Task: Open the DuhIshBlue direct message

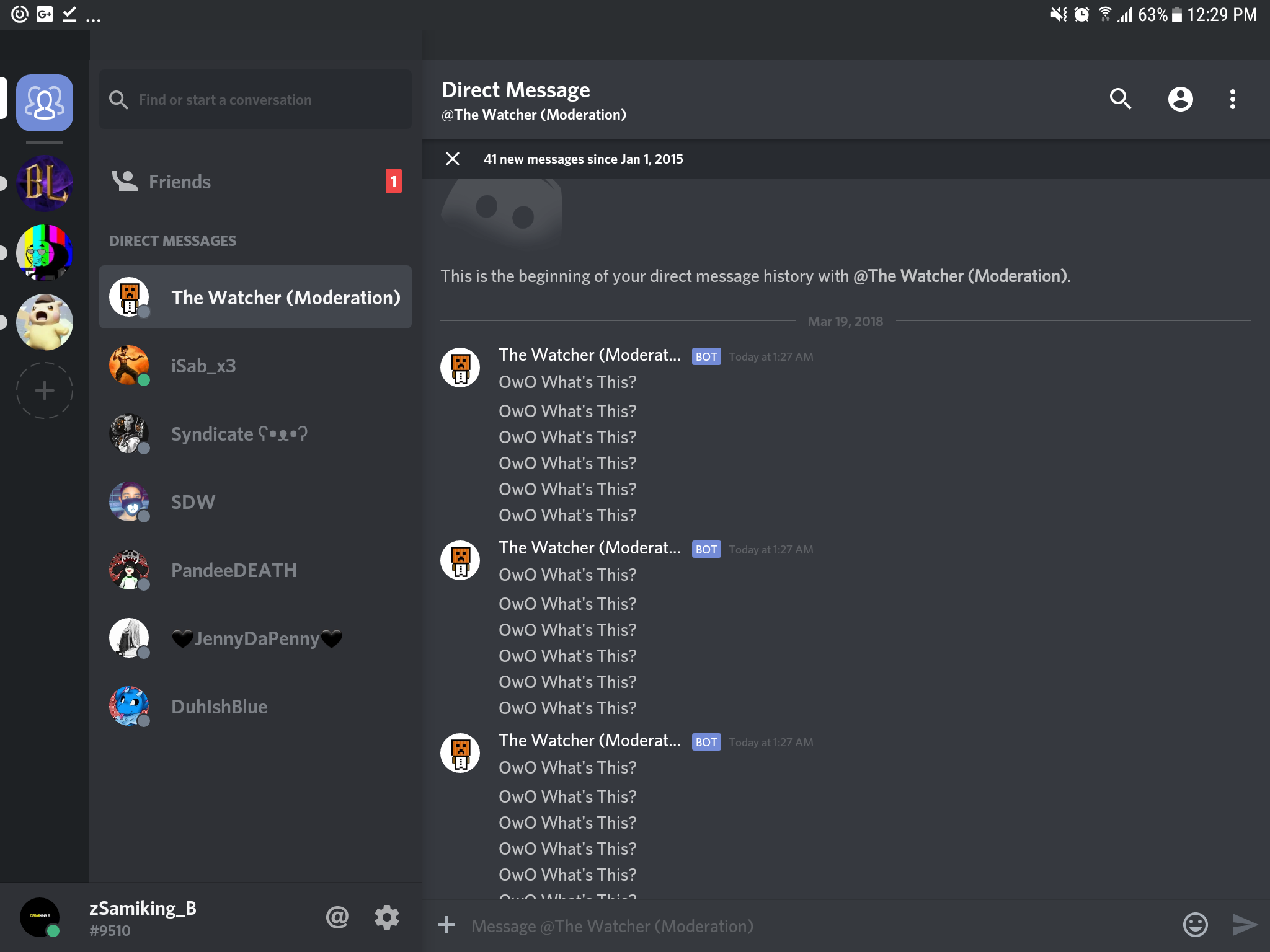Action: click(255, 707)
